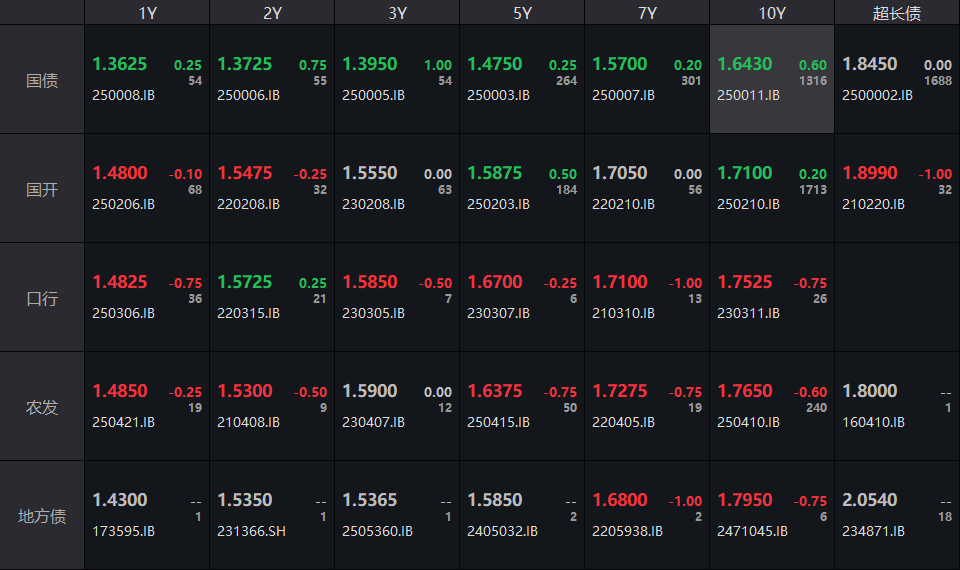Open the 231366.SH local bond cell
Image resolution: width=960 pixels, height=570 pixels.
pyautogui.click(x=272, y=516)
